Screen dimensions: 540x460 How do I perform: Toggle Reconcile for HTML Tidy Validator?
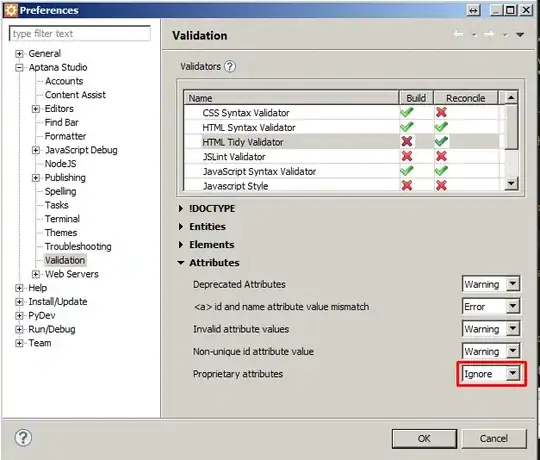[441, 142]
